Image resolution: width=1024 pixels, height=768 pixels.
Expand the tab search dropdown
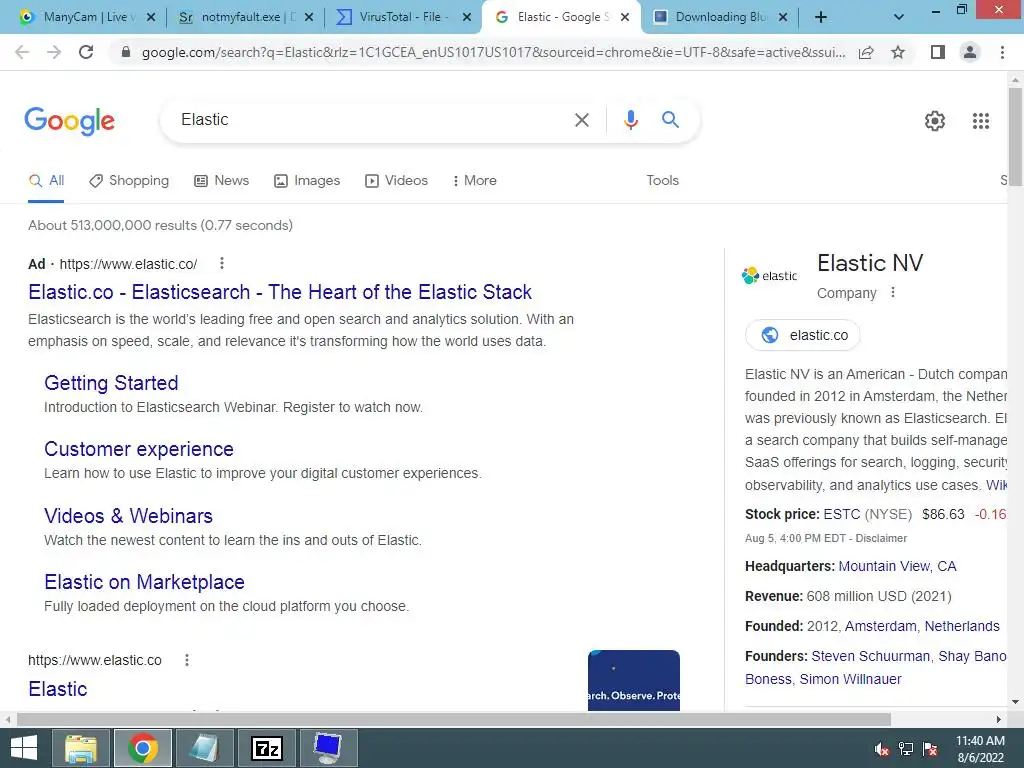coord(899,17)
